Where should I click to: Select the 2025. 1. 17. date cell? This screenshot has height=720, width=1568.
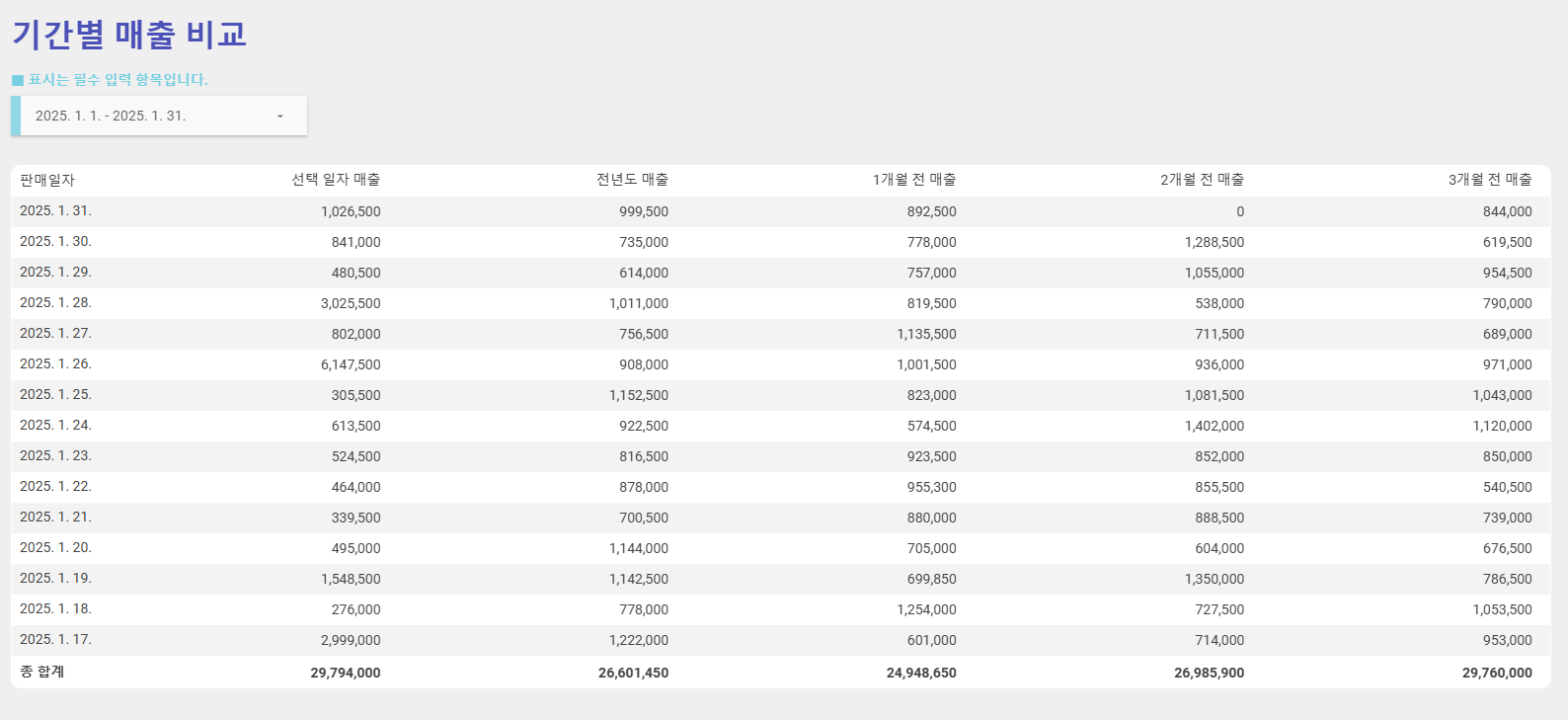55,640
